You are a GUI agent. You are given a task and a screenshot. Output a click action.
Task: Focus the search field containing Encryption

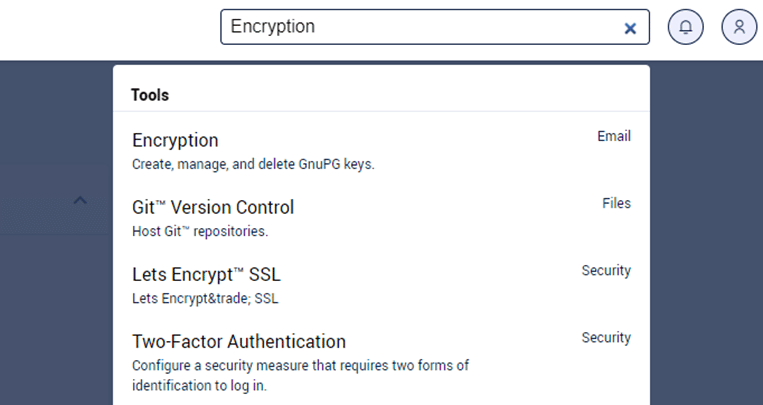[435, 27]
